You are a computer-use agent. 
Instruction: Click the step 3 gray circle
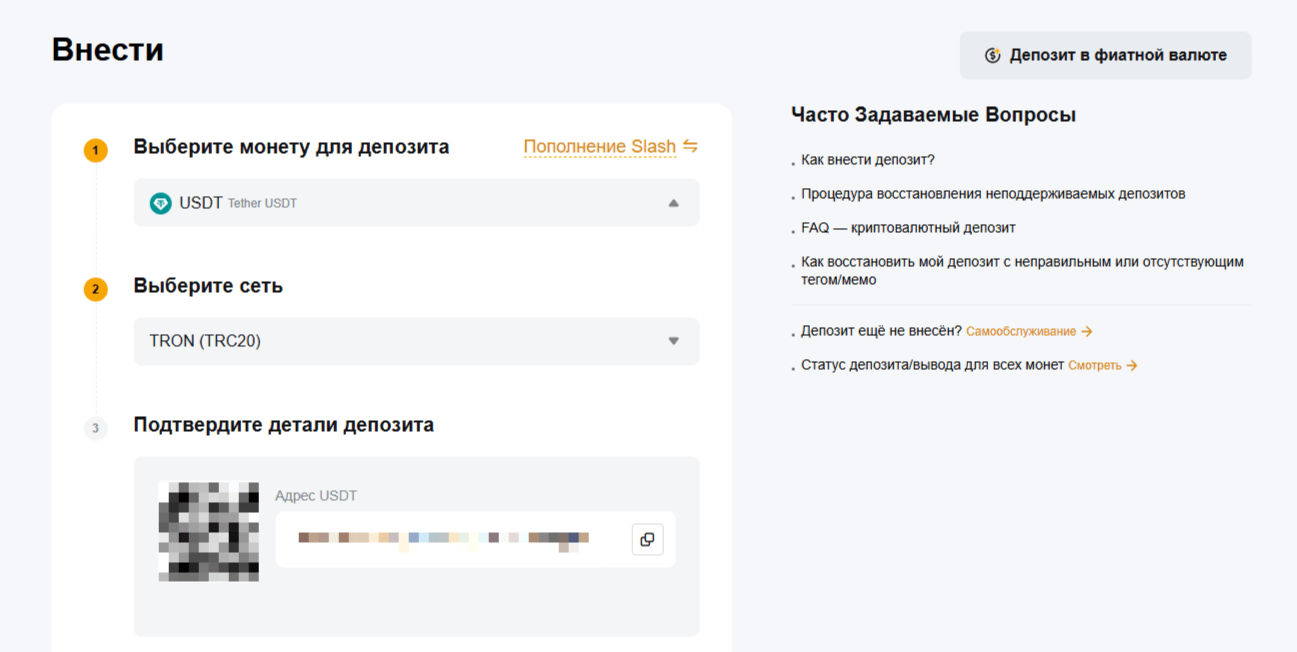(96, 429)
